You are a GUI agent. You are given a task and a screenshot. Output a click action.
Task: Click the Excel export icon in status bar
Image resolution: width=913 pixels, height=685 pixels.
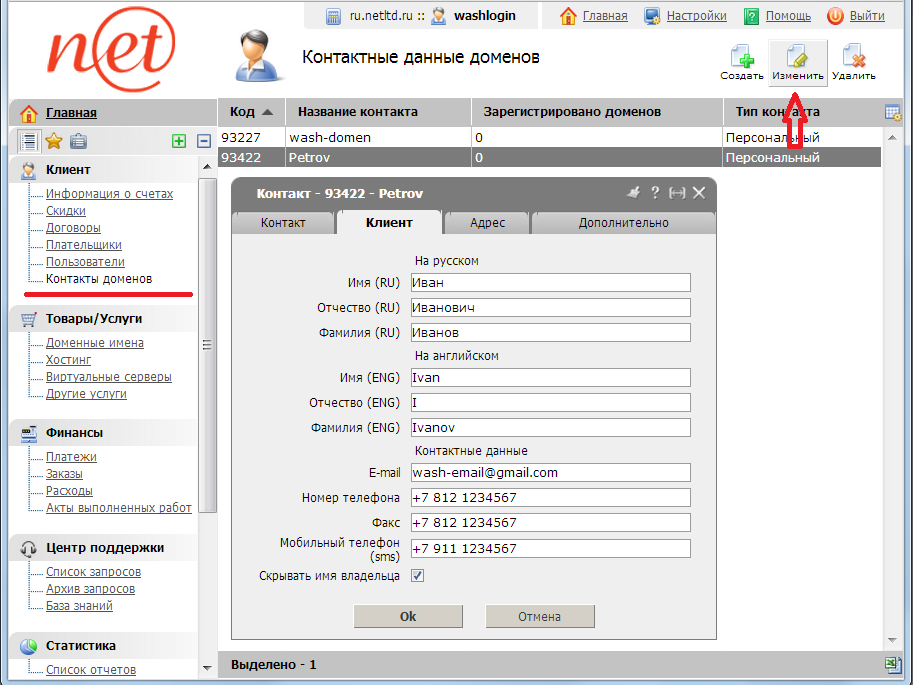[893, 664]
